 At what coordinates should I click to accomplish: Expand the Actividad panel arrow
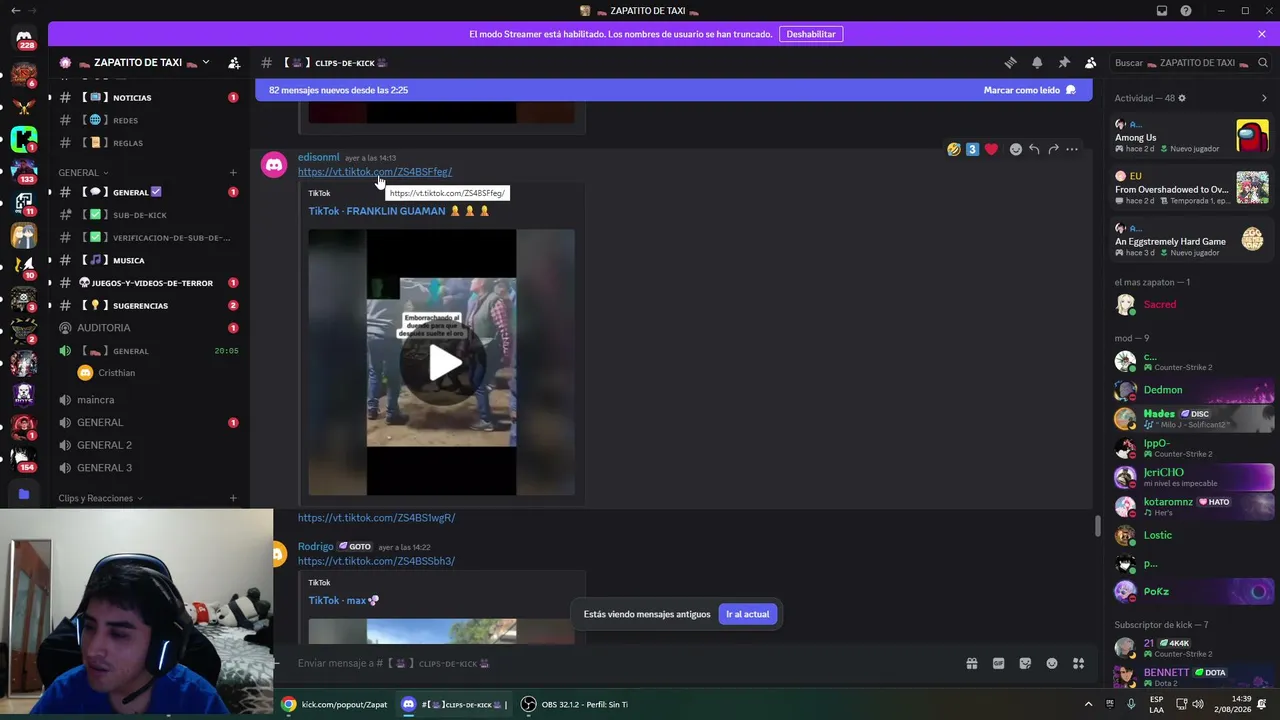1264,98
